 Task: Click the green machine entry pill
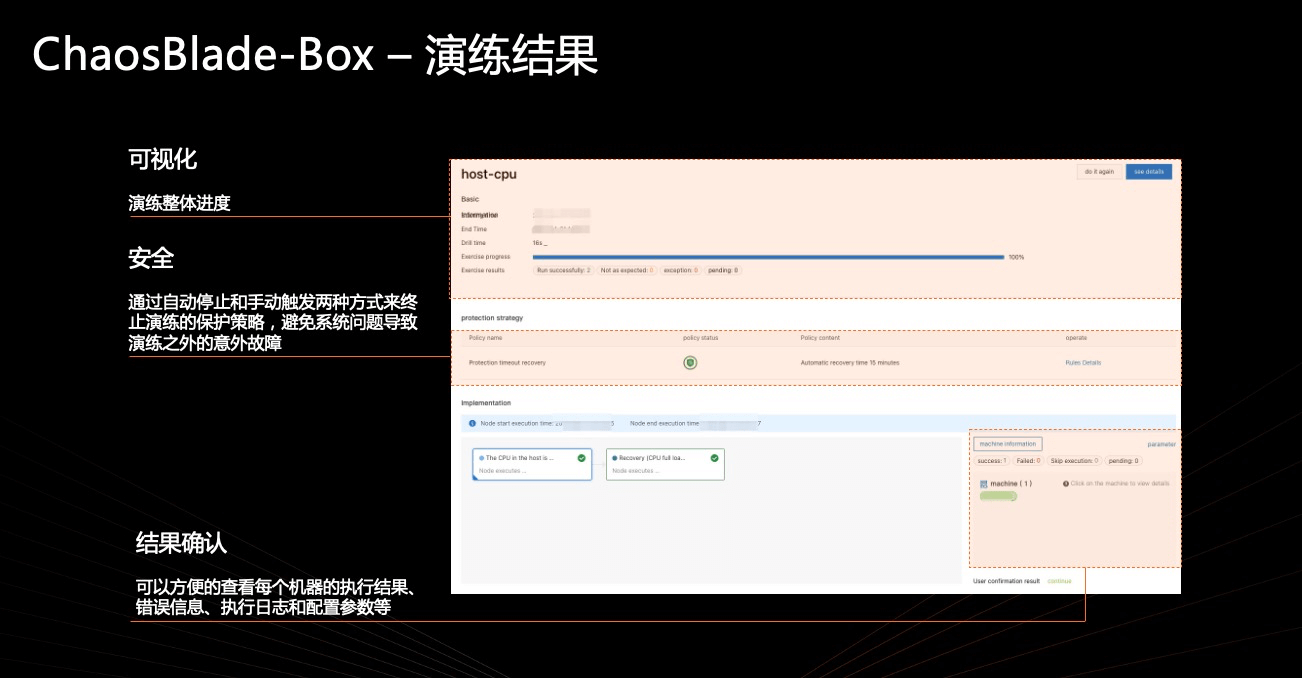click(998, 496)
